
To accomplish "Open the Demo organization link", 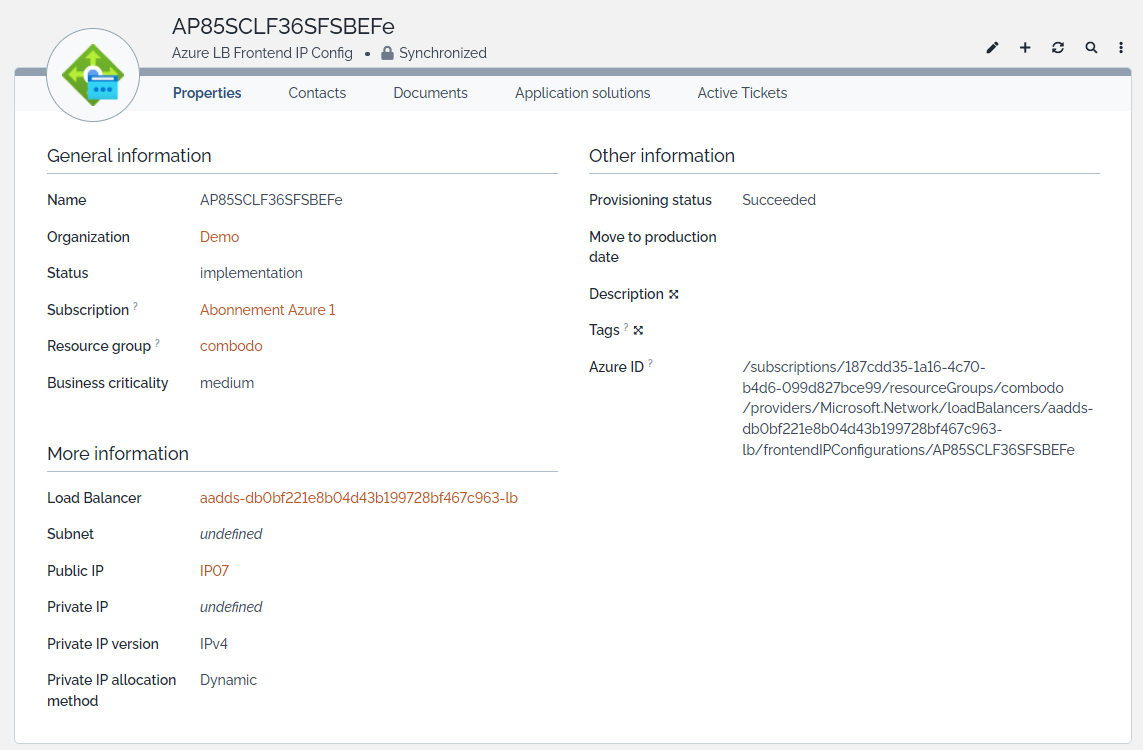I will pyautogui.click(x=219, y=237).
